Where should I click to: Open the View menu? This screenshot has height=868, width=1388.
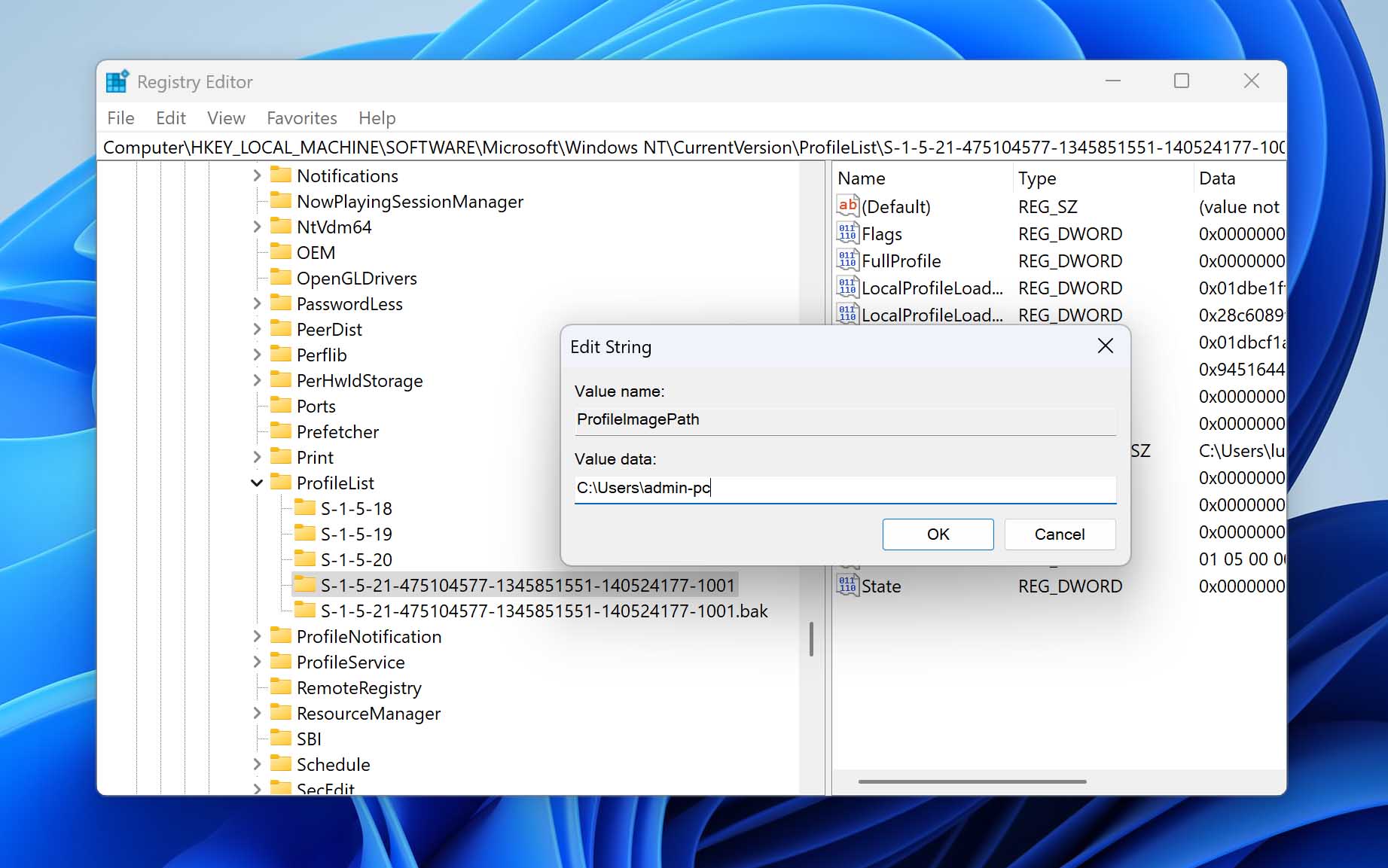(226, 118)
